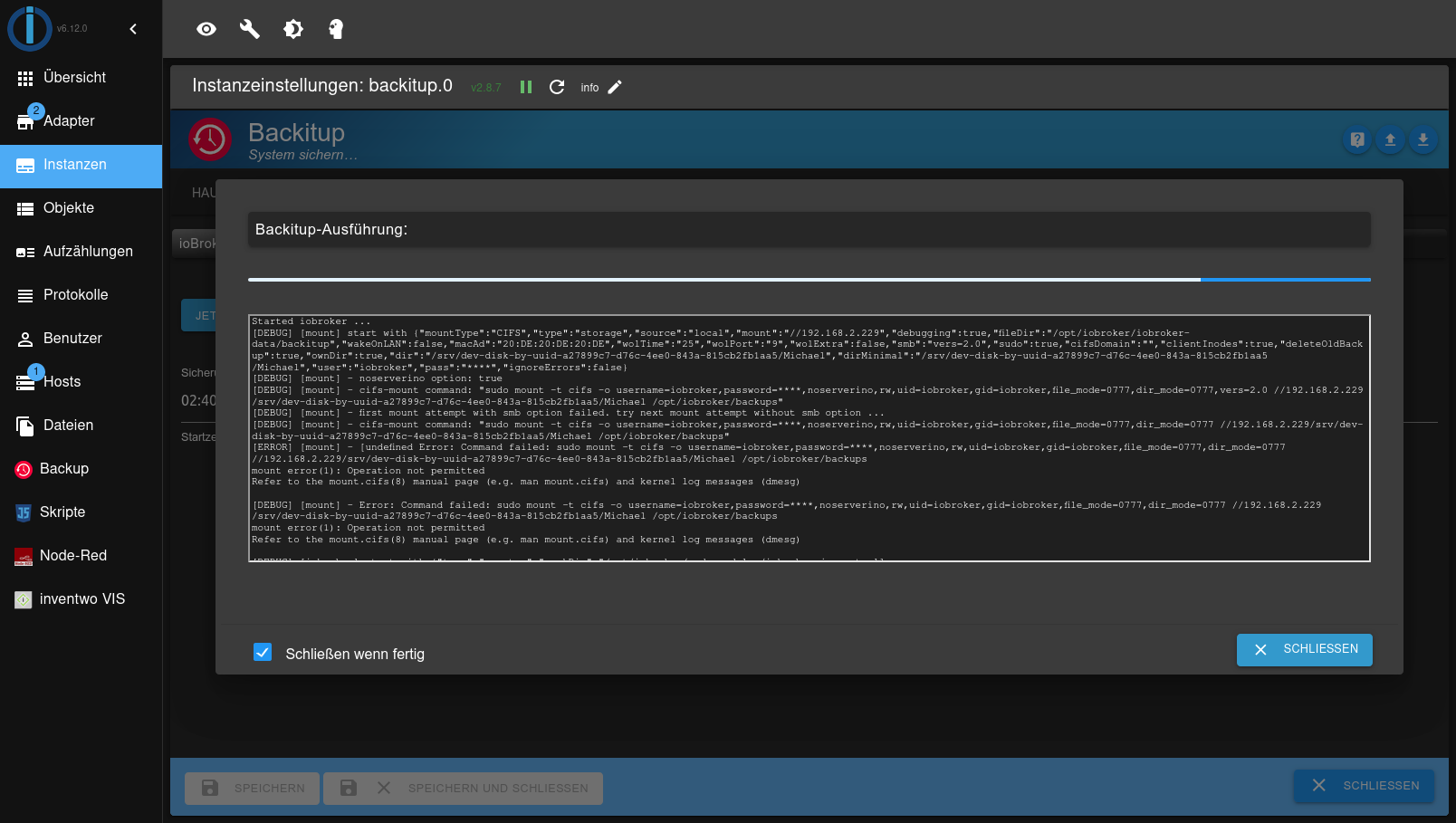
Task: Open Dateien file browser
Action: point(81,426)
